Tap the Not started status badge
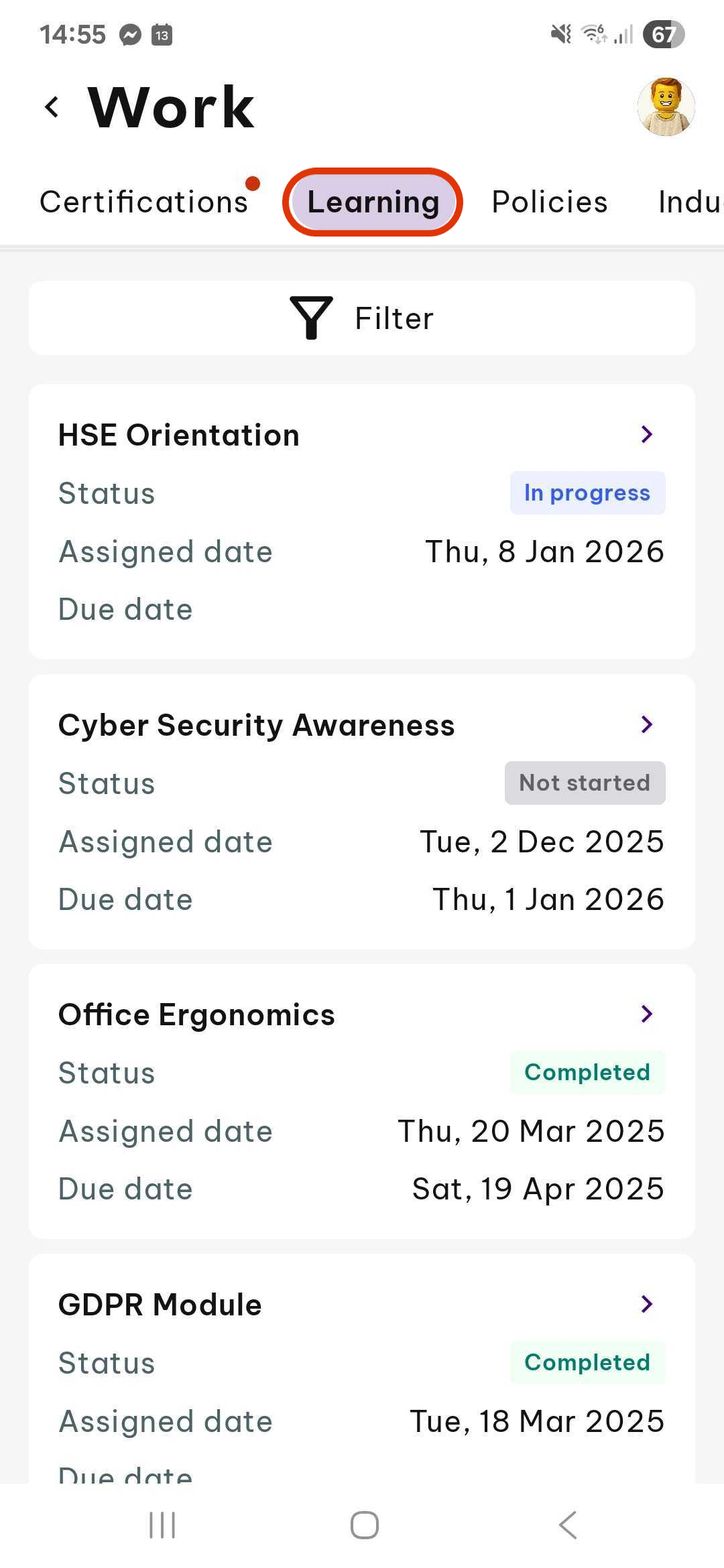 point(585,783)
